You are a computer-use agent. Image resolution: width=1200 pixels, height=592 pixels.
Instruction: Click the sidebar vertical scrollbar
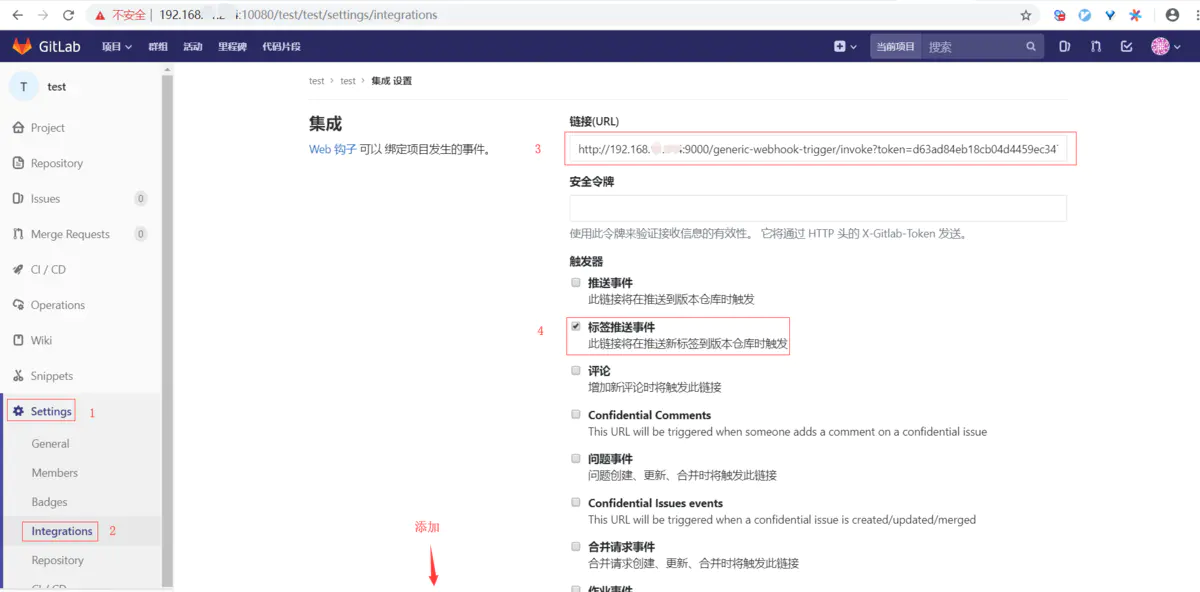click(167, 330)
